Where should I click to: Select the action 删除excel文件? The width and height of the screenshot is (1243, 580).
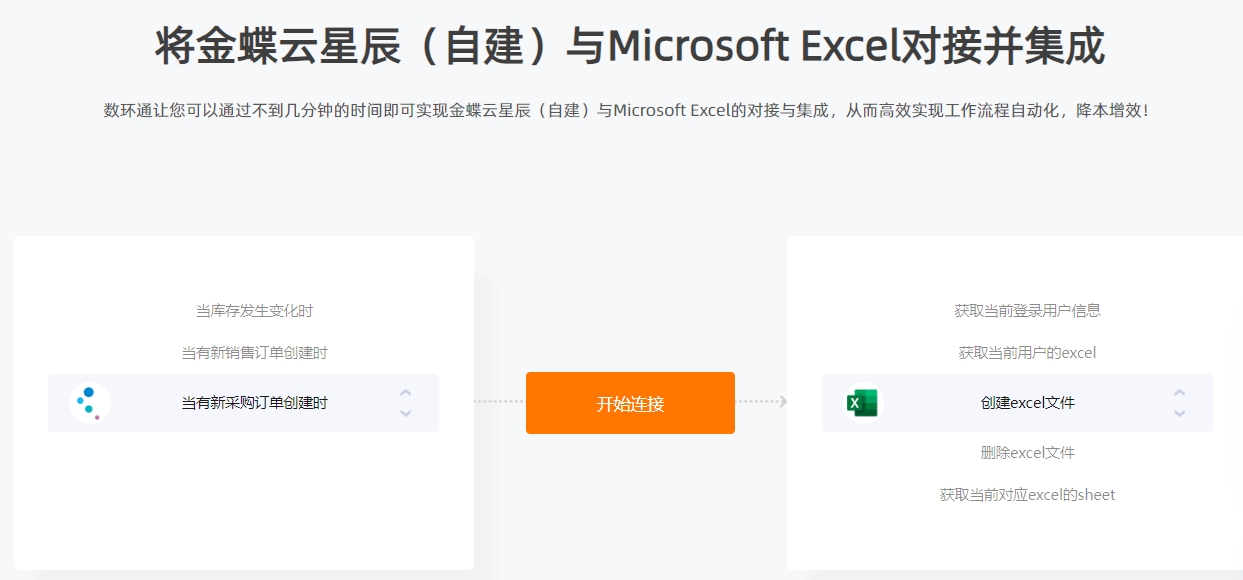pos(1028,453)
